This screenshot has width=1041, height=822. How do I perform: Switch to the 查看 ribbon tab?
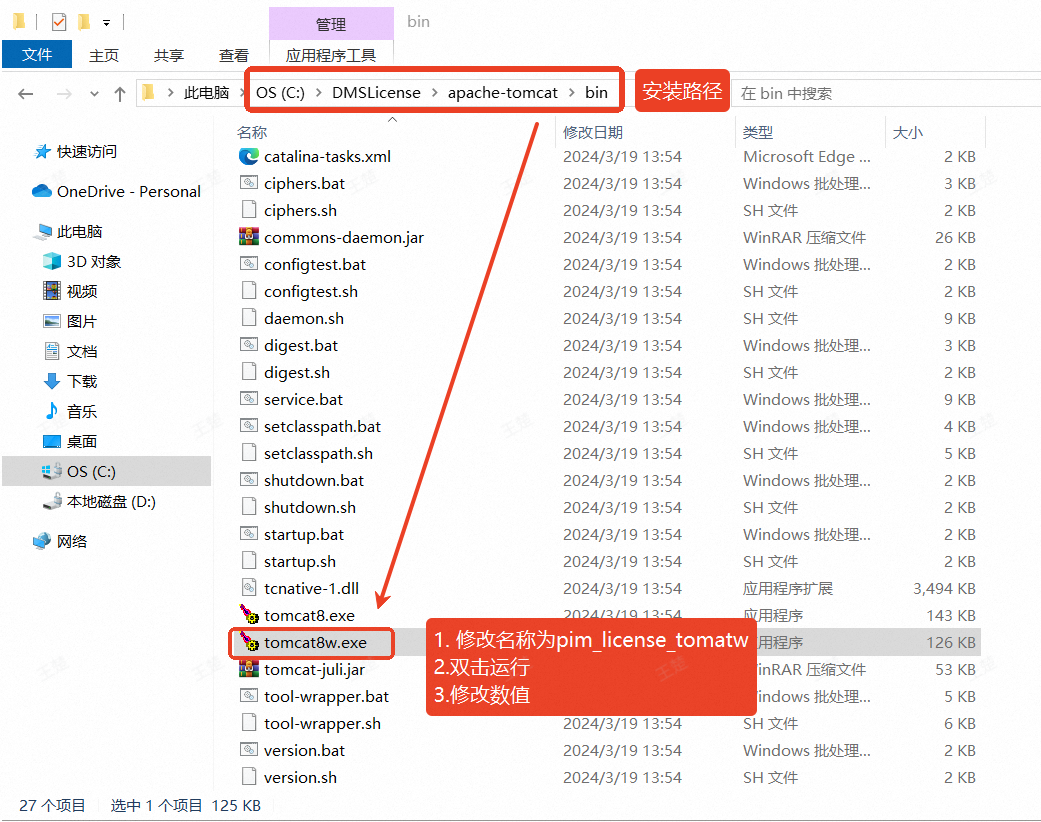coord(234,56)
